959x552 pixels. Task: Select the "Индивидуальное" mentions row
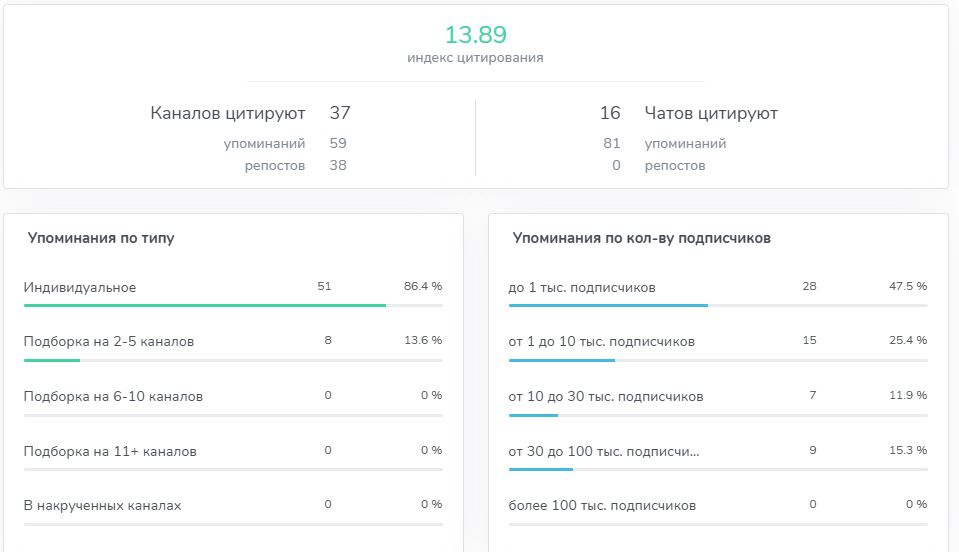pos(80,287)
